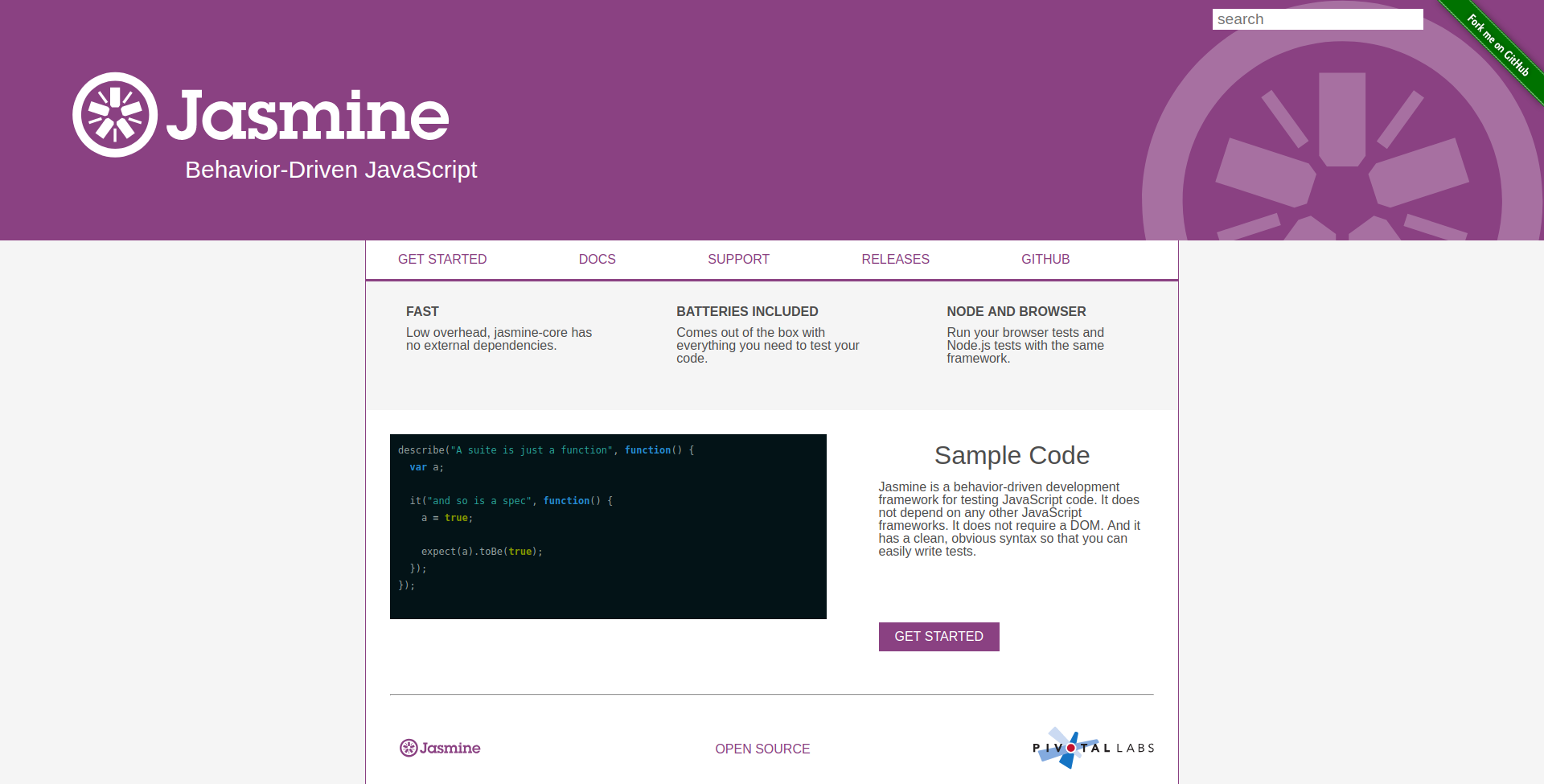Open the Pivotal Labs logo in footer
Viewport: 1544px width, 784px height.
click(x=1093, y=748)
